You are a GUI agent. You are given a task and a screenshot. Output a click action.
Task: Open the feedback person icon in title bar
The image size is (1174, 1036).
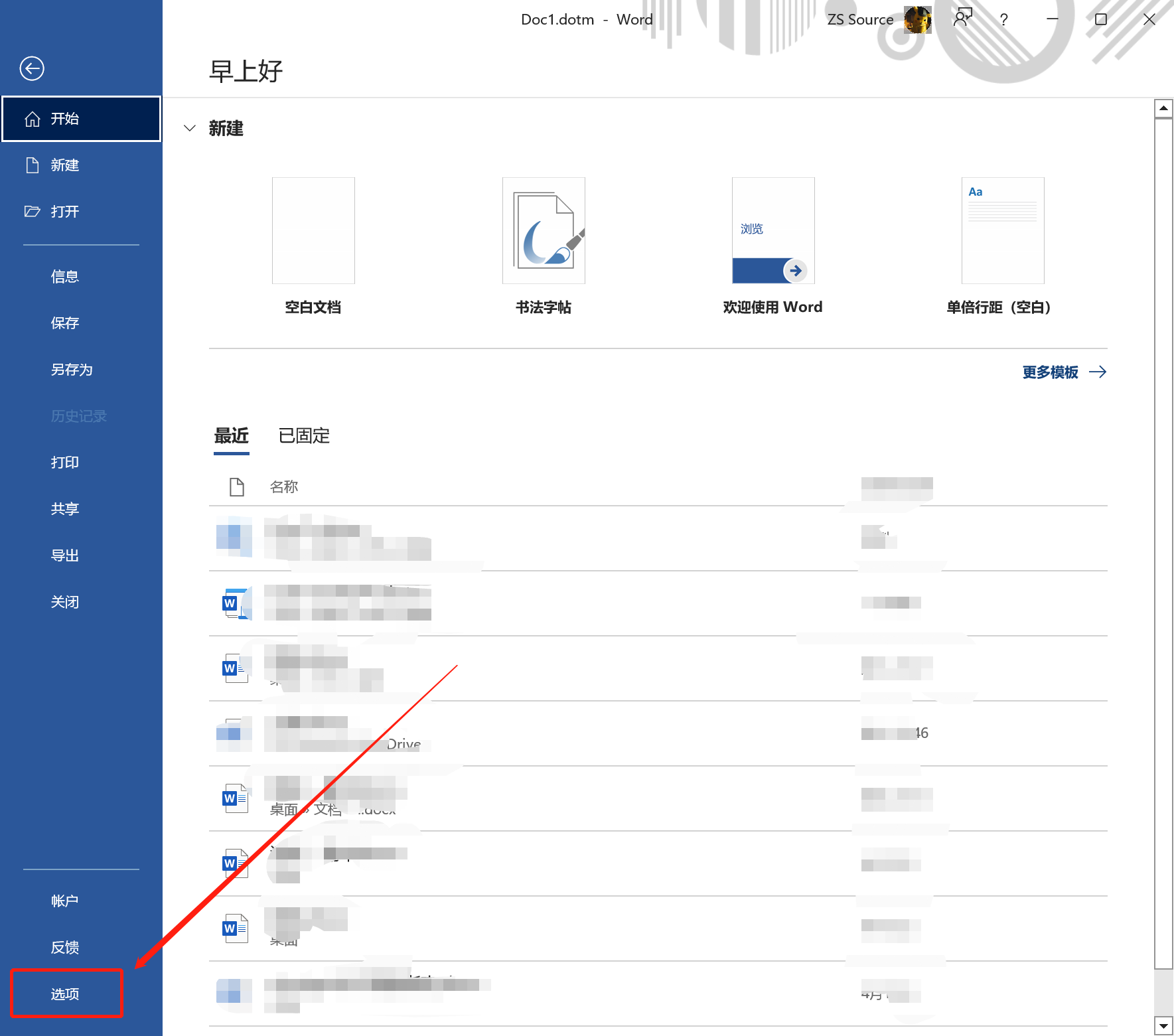point(962,19)
